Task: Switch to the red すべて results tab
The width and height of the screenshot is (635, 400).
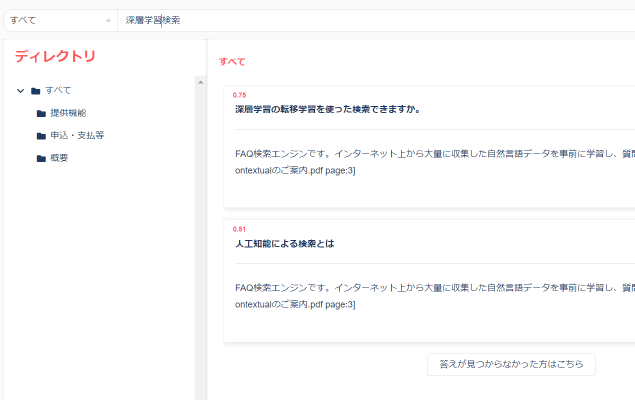Action: tap(232, 62)
